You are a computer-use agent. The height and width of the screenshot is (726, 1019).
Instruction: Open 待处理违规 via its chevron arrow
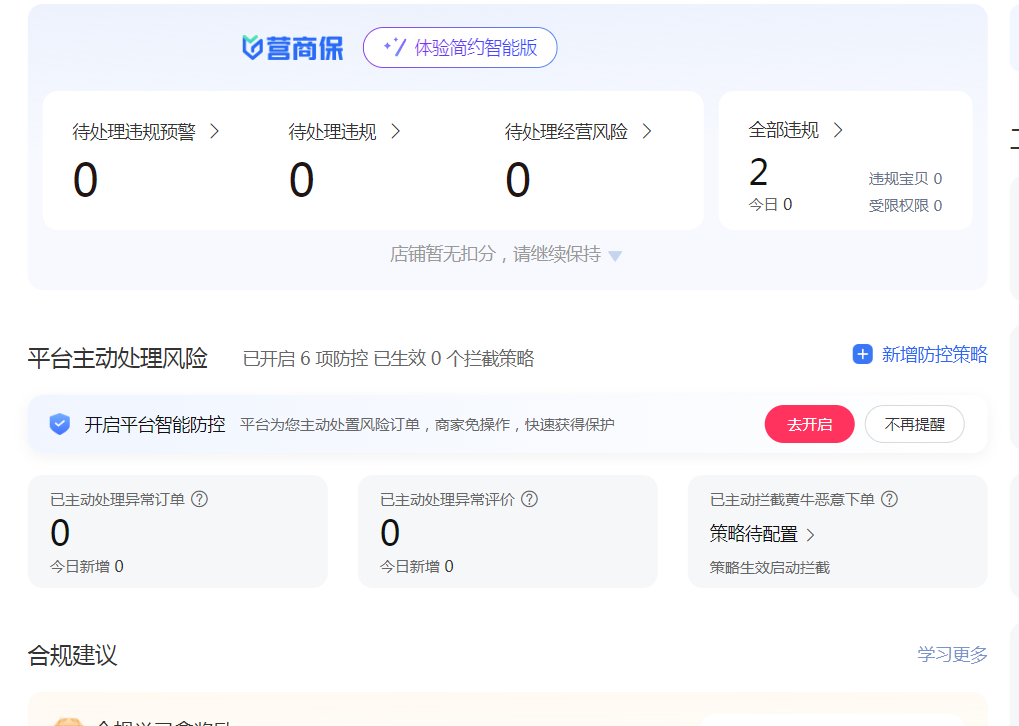coord(395,131)
